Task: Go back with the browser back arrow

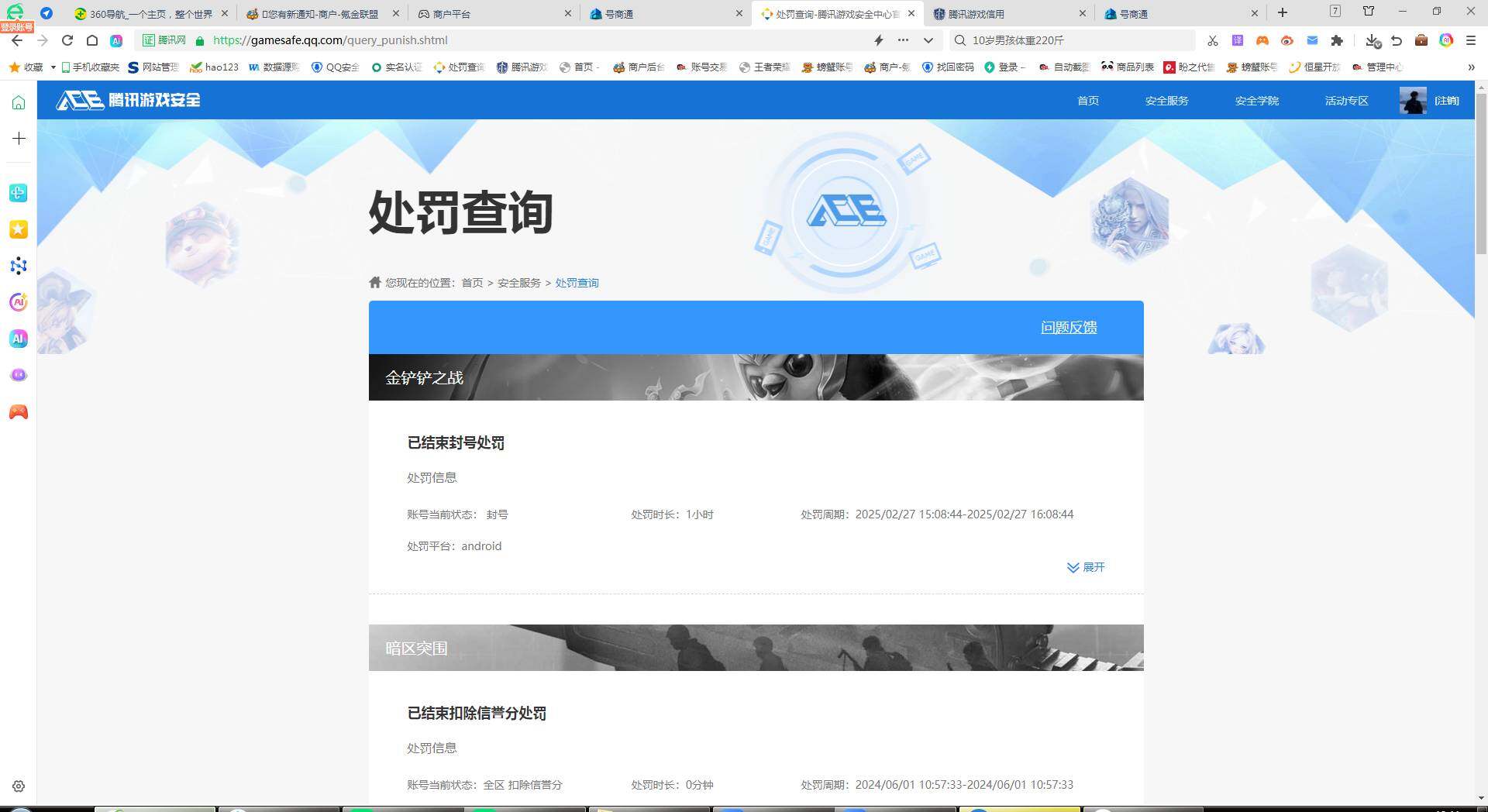Action: pos(17,40)
